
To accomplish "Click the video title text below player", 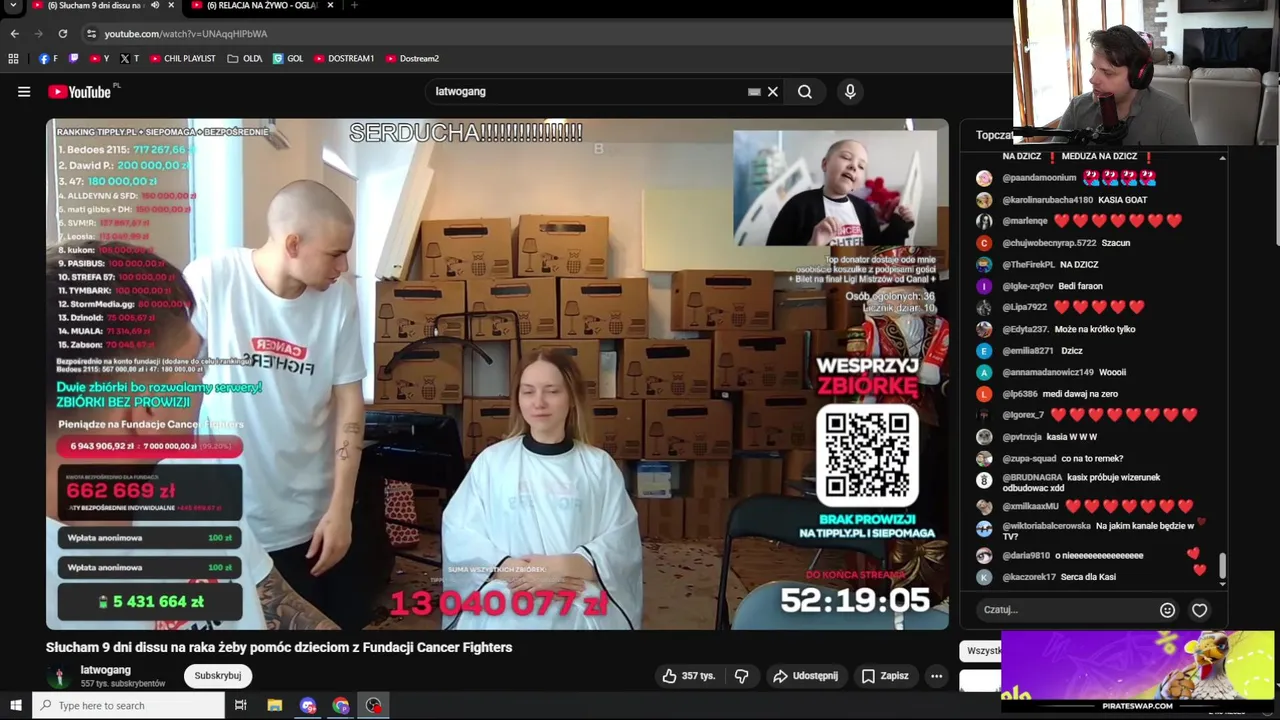I will pos(279,648).
